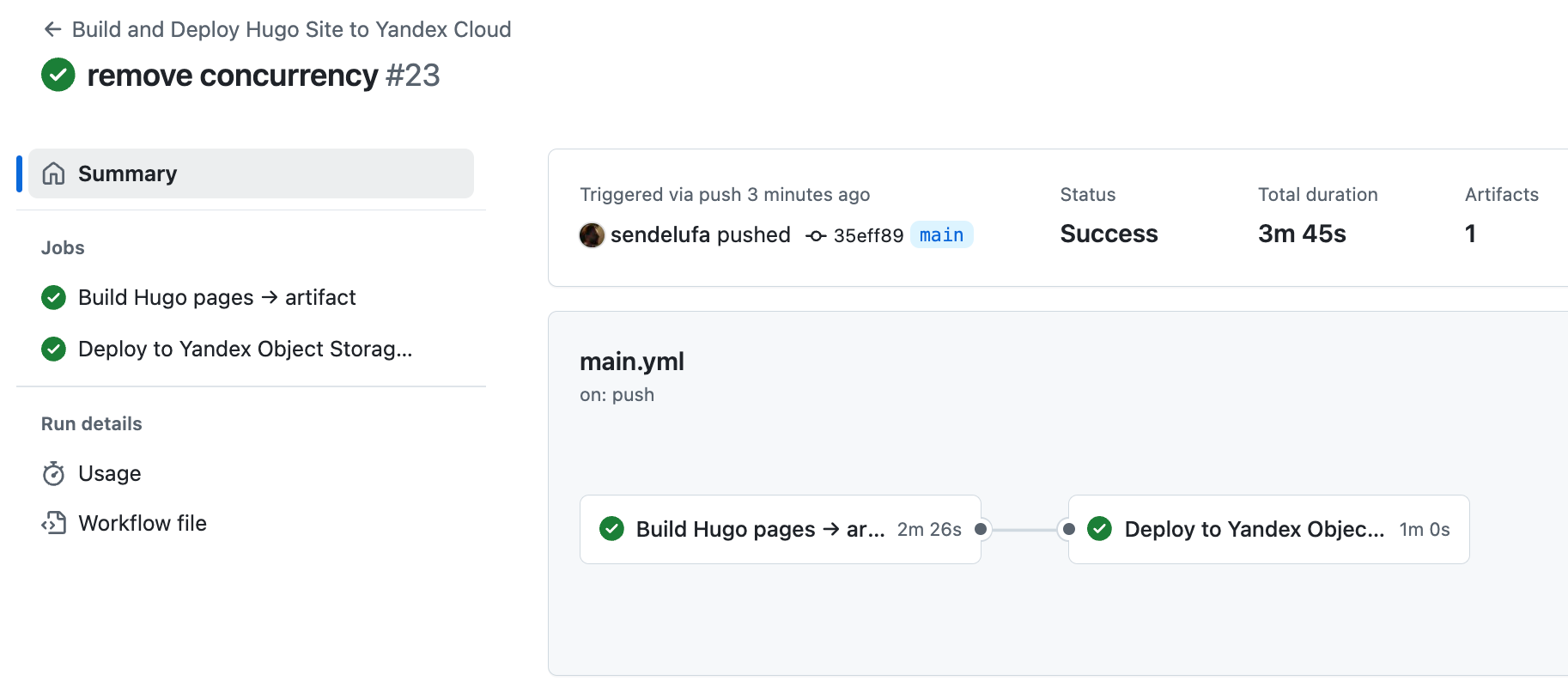Click the Jobs section heading
Image resolution: width=1568 pixels, height=687 pixels.
coord(63,248)
